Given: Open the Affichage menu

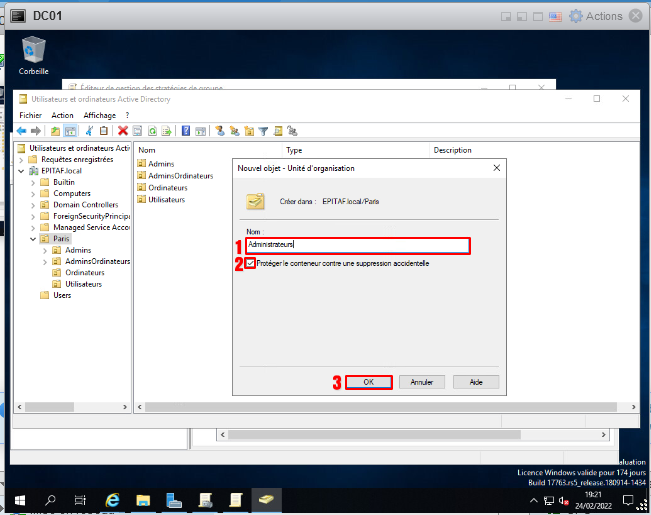Looking at the screenshot, I should [x=100, y=116].
